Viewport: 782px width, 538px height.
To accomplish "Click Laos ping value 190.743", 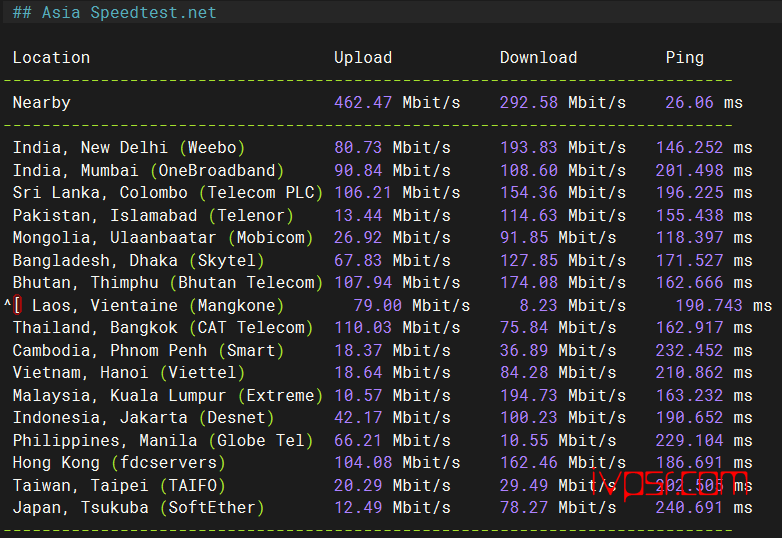I will click(x=709, y=305).
